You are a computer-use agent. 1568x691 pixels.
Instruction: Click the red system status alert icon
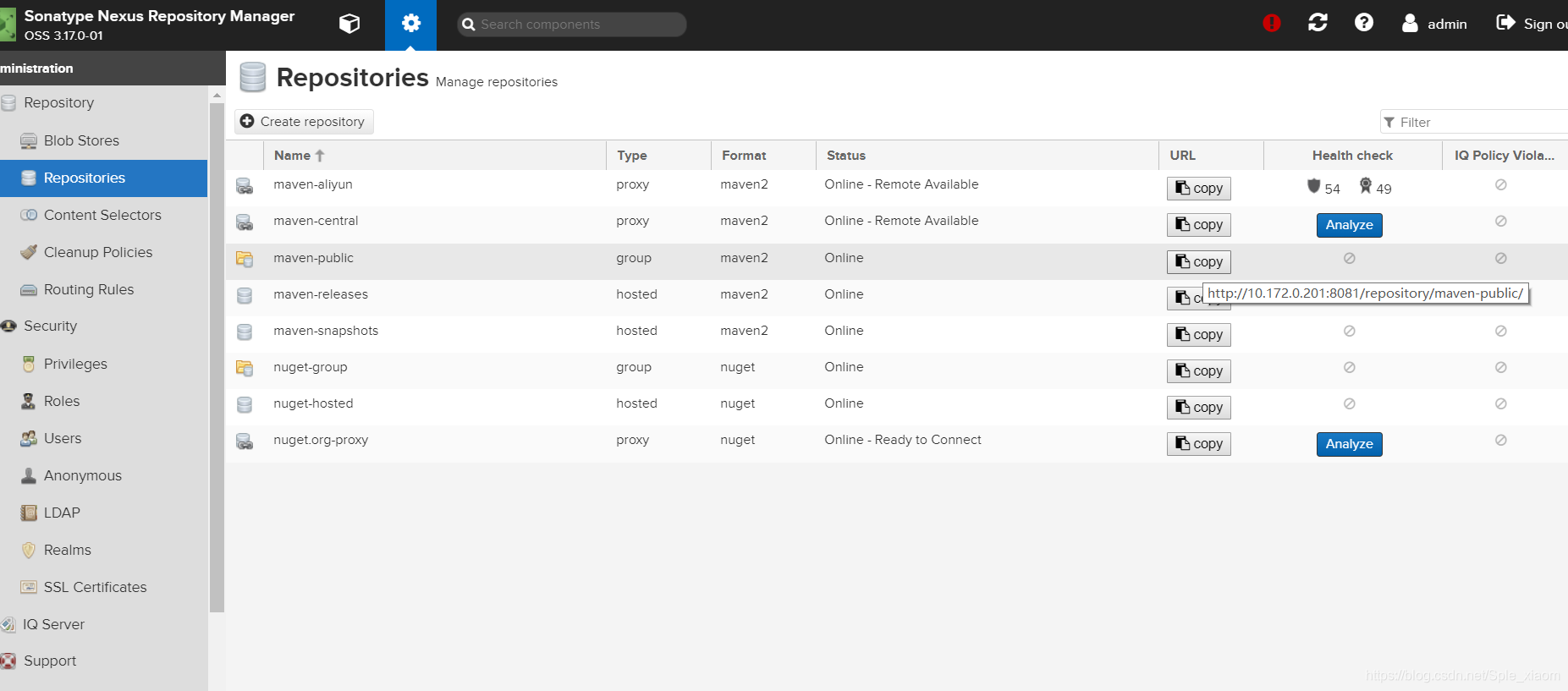[x=1272, y=24]
